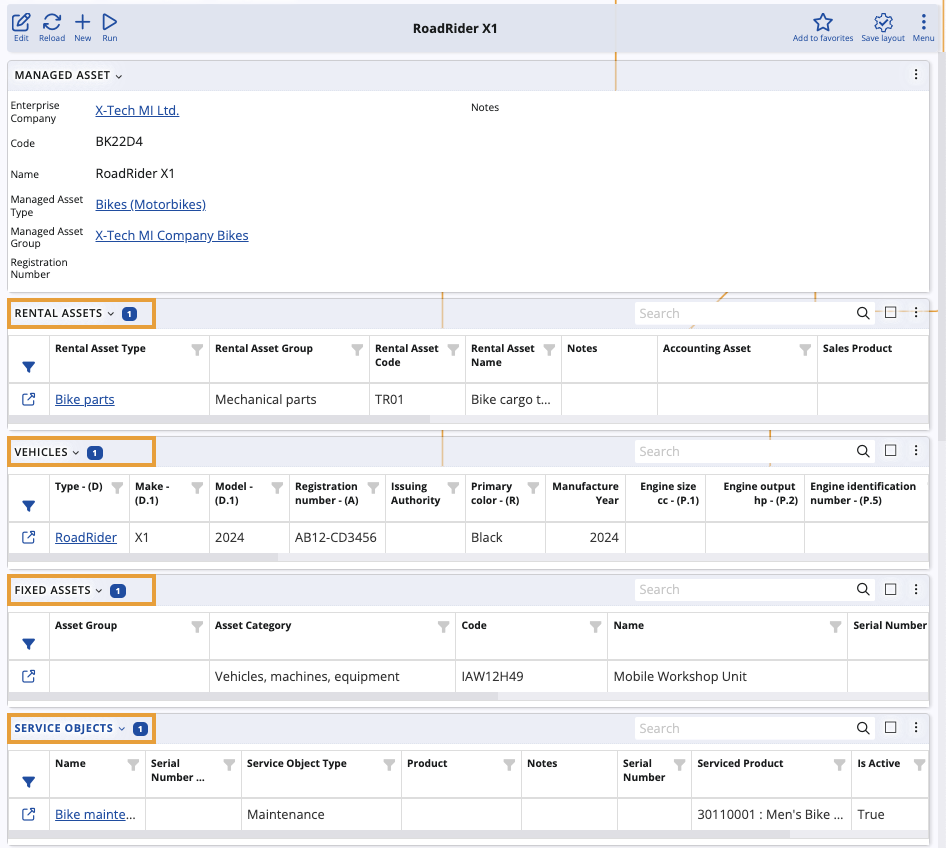Save layout gear icon
Image resolution: width=946 pixels, height=848 pixels.
click(883, 27)
